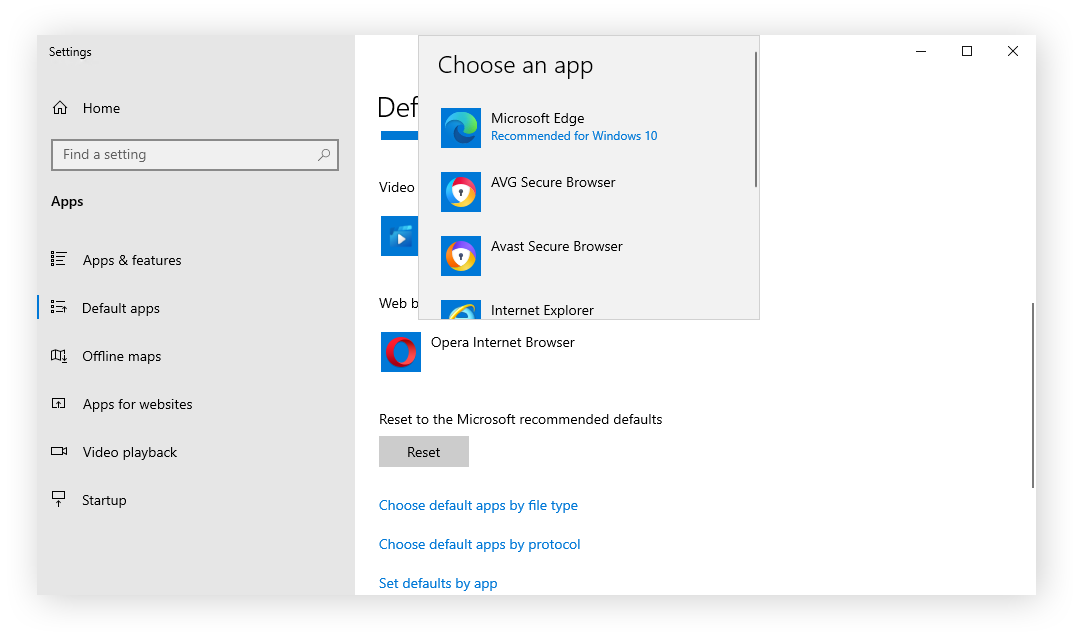
Task: Click the Opera Internet Browser icon
Action: [401, 352]
